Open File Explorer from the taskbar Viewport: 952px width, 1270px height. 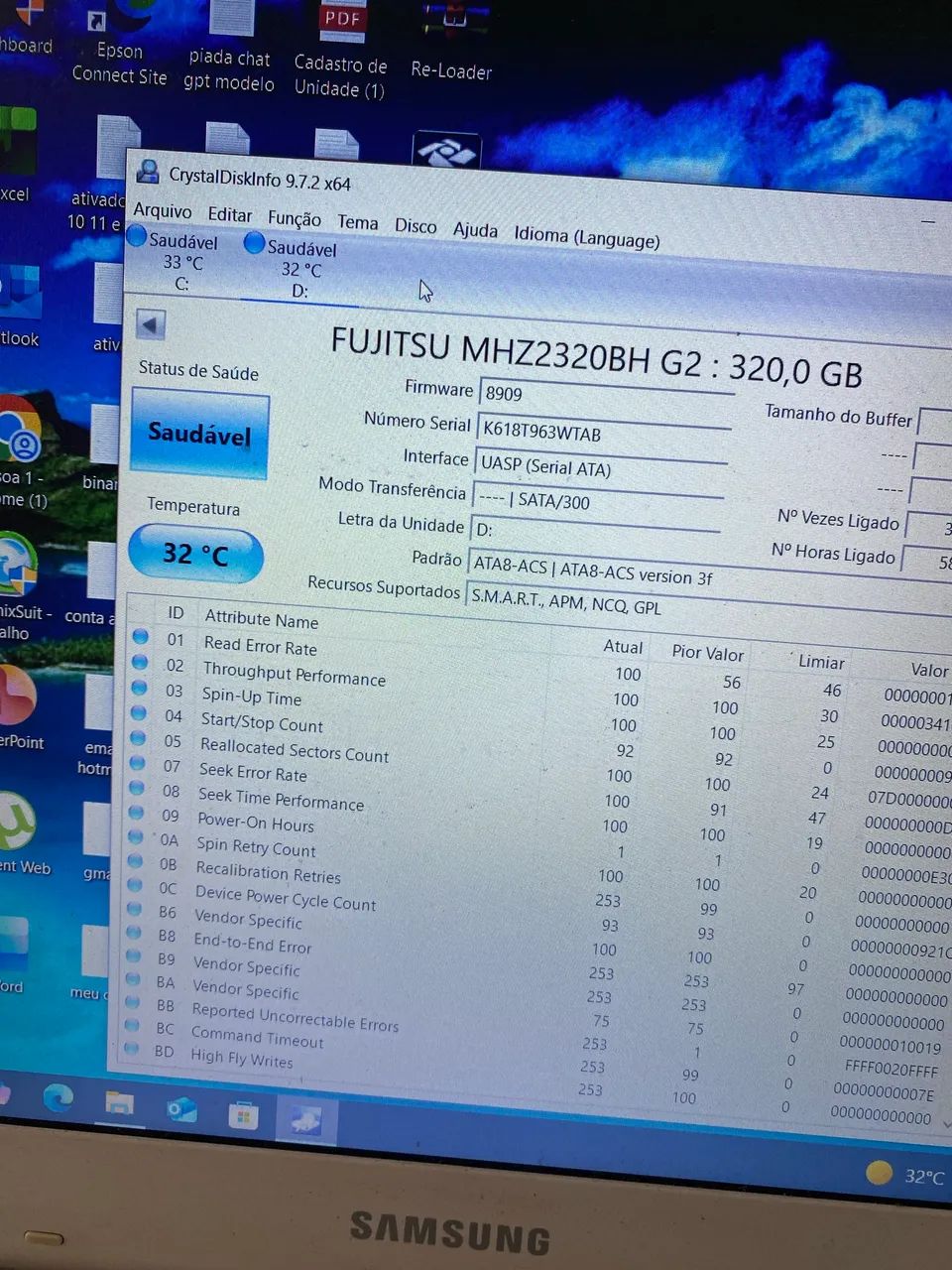tap(119, 1102)
